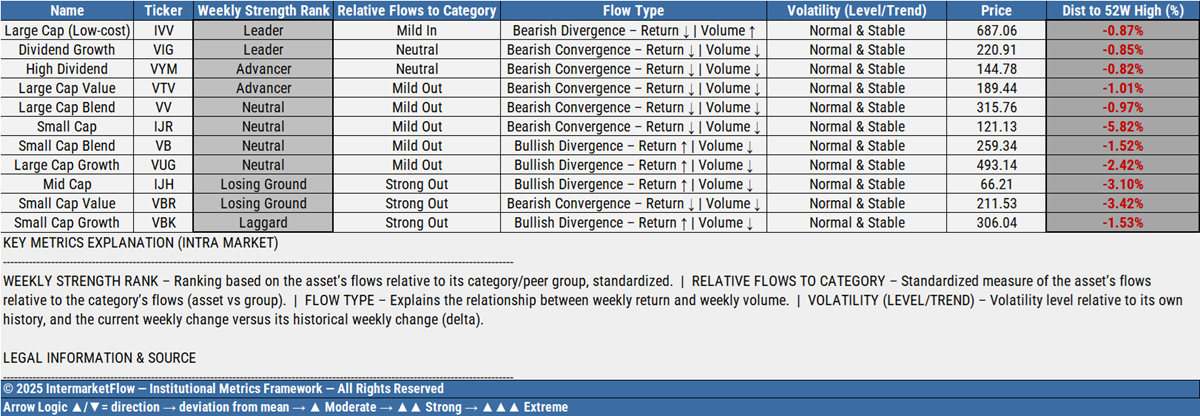Select the -5.82% distance cell
The image size is (1200, 416).
(1123, 126)
